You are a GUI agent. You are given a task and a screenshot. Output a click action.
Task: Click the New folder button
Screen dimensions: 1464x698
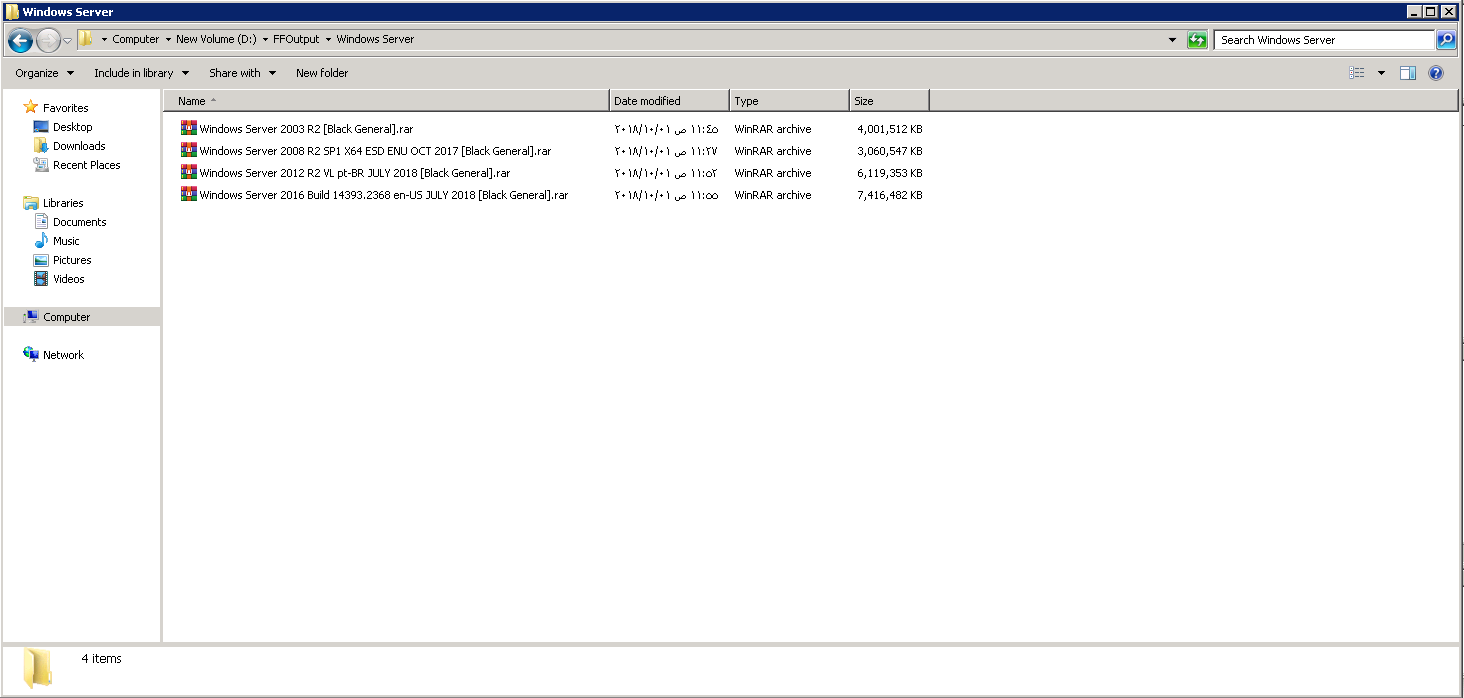point(322,73)
